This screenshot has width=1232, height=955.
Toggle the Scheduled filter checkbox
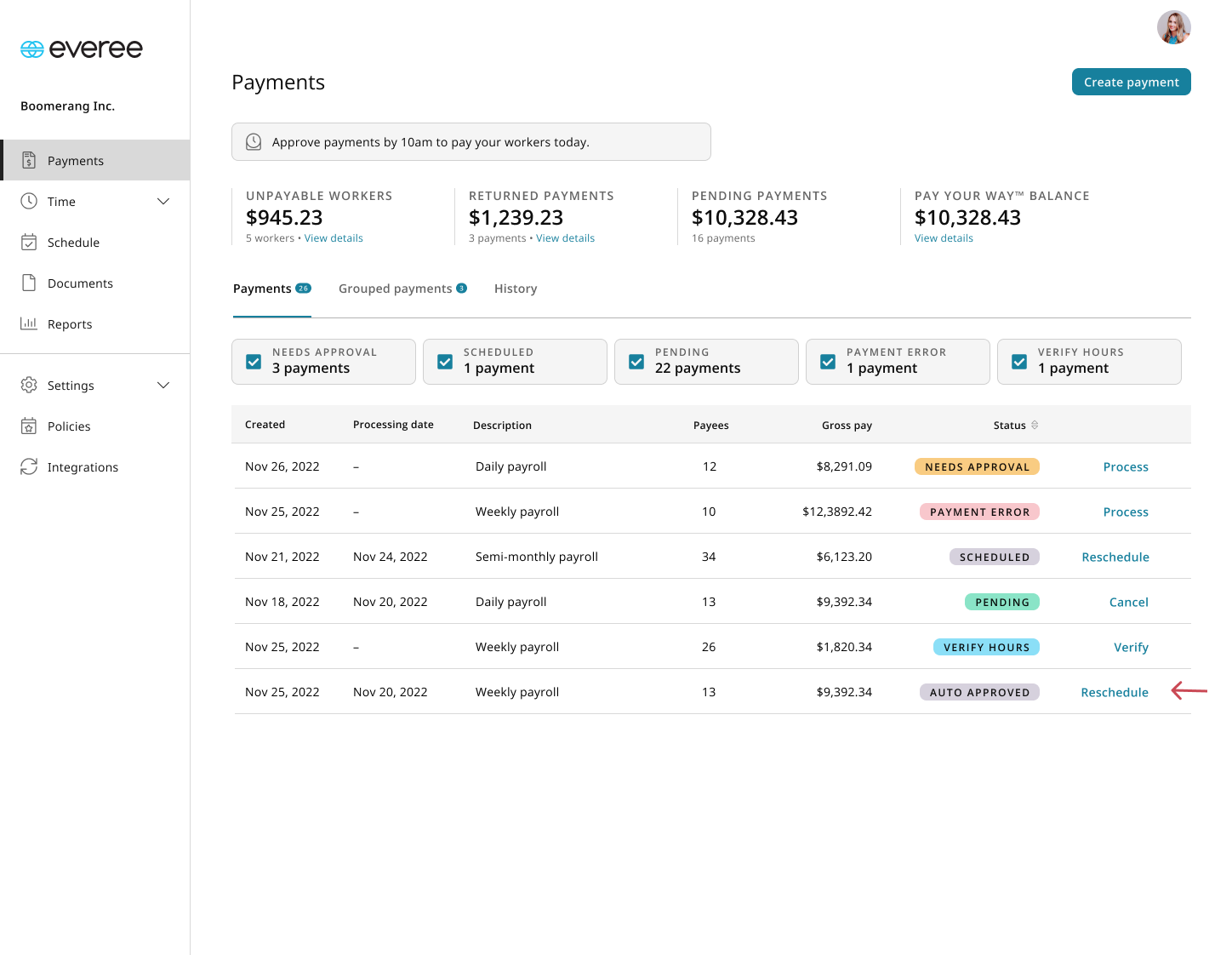tap(445, 362)
